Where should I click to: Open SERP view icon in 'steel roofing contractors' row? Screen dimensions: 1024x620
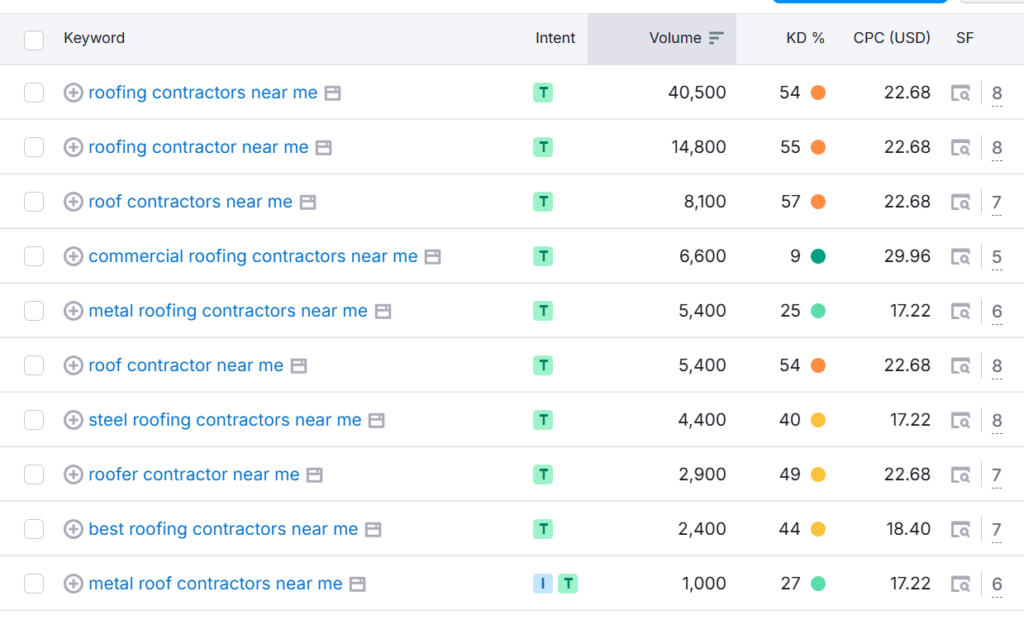pyautogui.click(x=961, y=421)
